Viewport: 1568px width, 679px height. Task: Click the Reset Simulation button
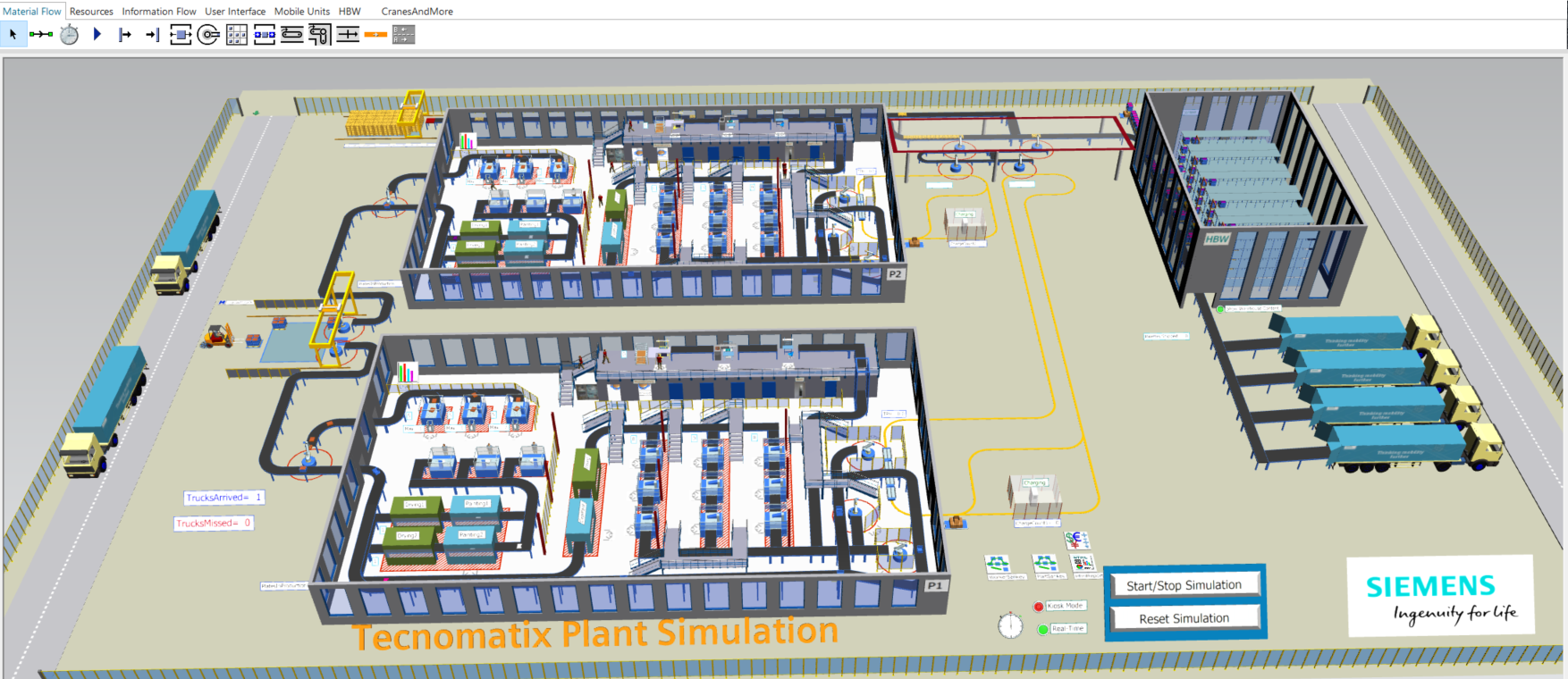click(1184, 618)
